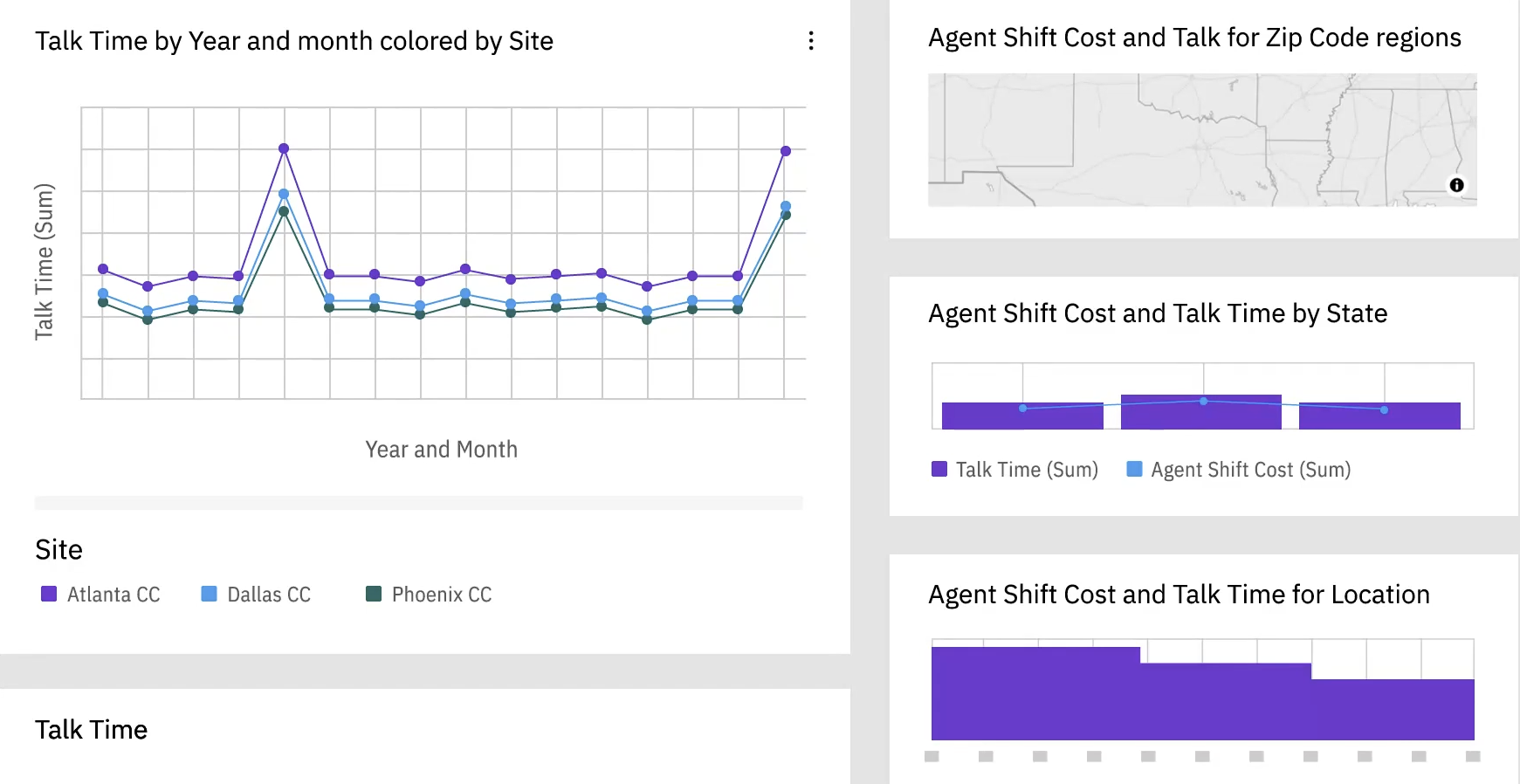1520x784 pixels.
Task: Select the Talk Time (Sum) legend label
Action: click(1027, 470)
